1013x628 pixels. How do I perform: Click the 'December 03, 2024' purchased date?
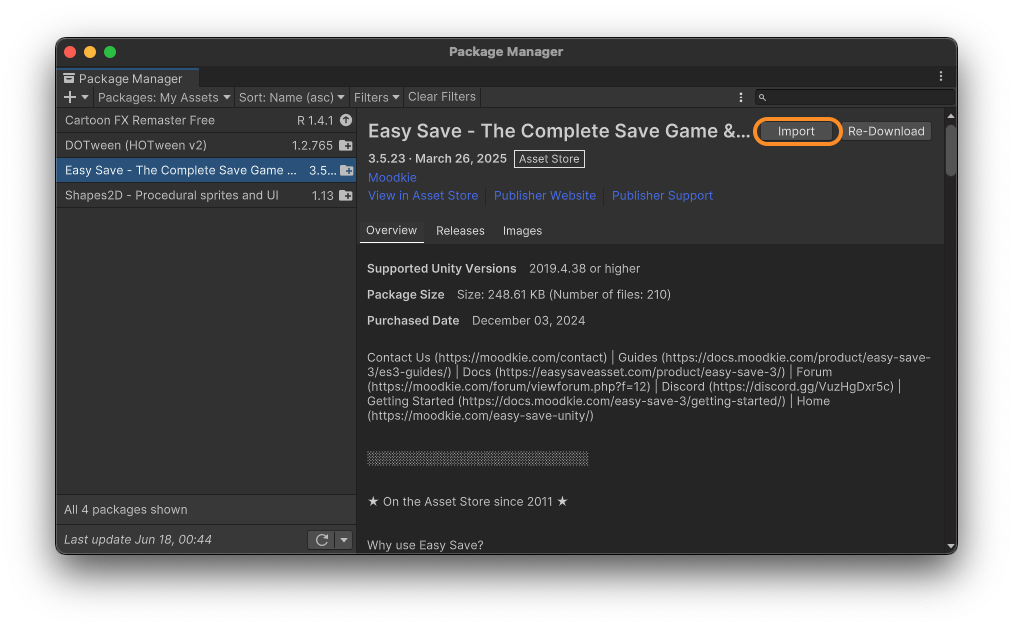528,321
